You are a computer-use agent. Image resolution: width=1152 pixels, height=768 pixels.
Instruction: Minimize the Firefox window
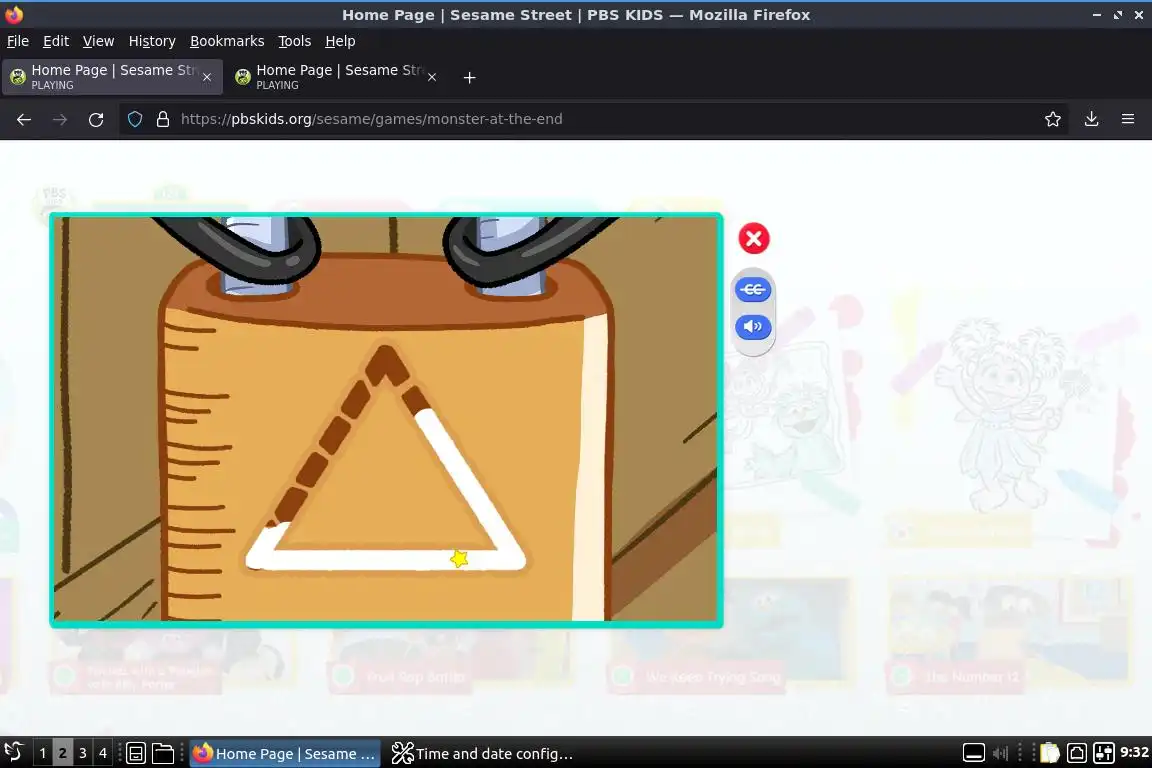point(1096,15)
